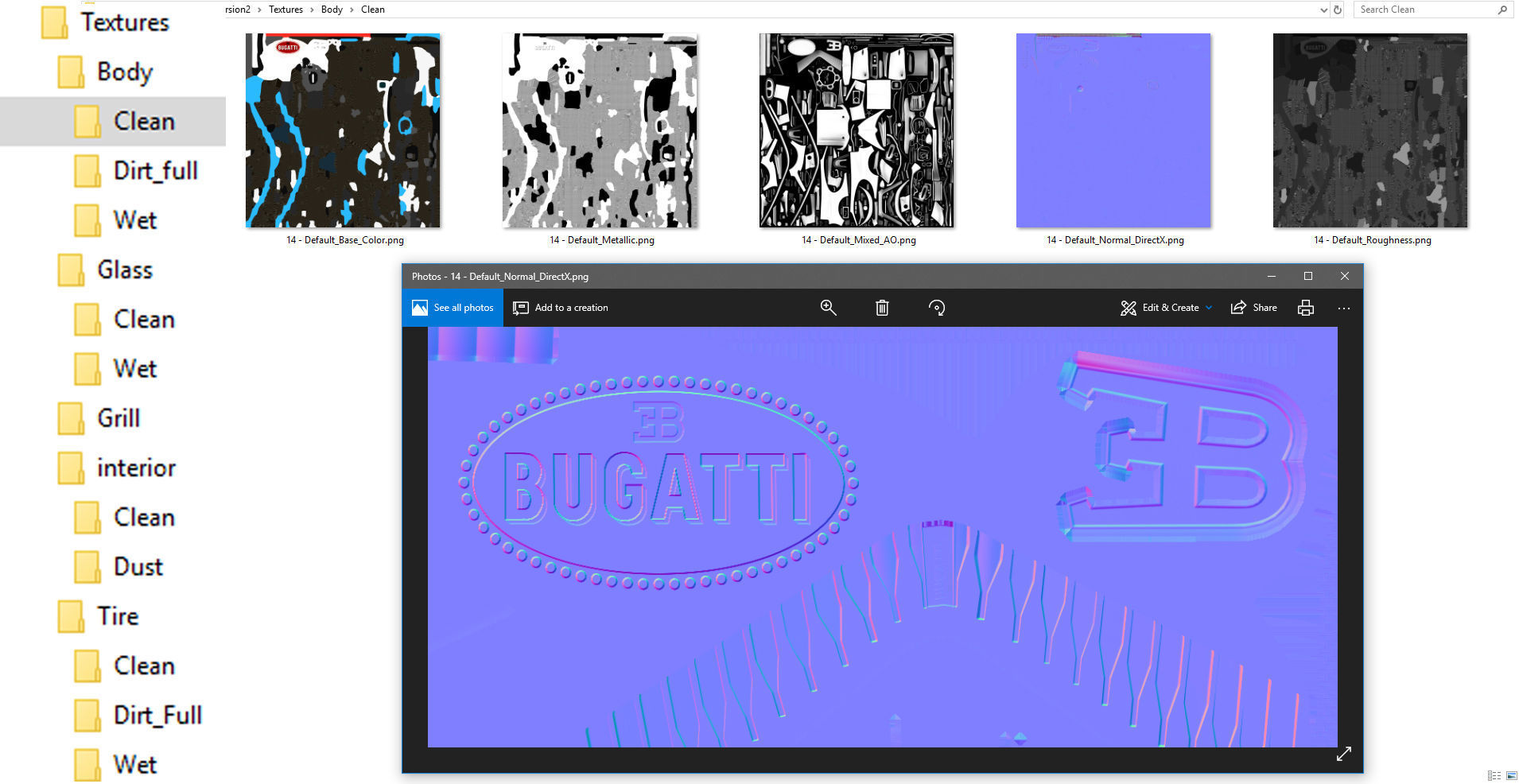The height and width of the screenshot is (784, 1519).
Task: Open the address bar history dropdown arrow
Action: [x=1323, y=10]
